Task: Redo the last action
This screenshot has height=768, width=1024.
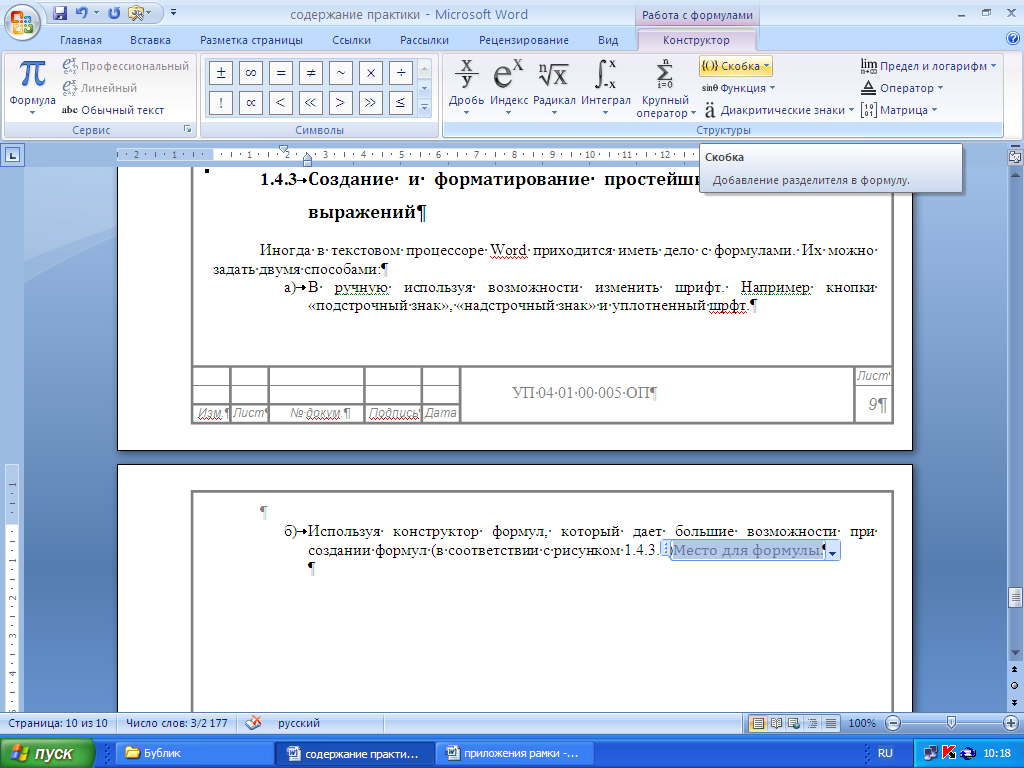Action: (114, 13)
